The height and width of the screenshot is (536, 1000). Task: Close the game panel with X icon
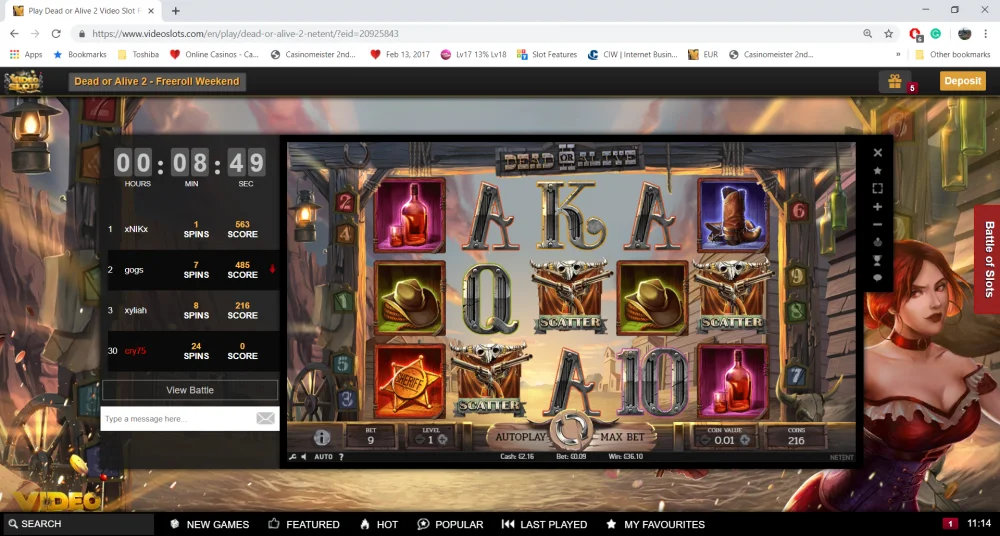point(878,153)
